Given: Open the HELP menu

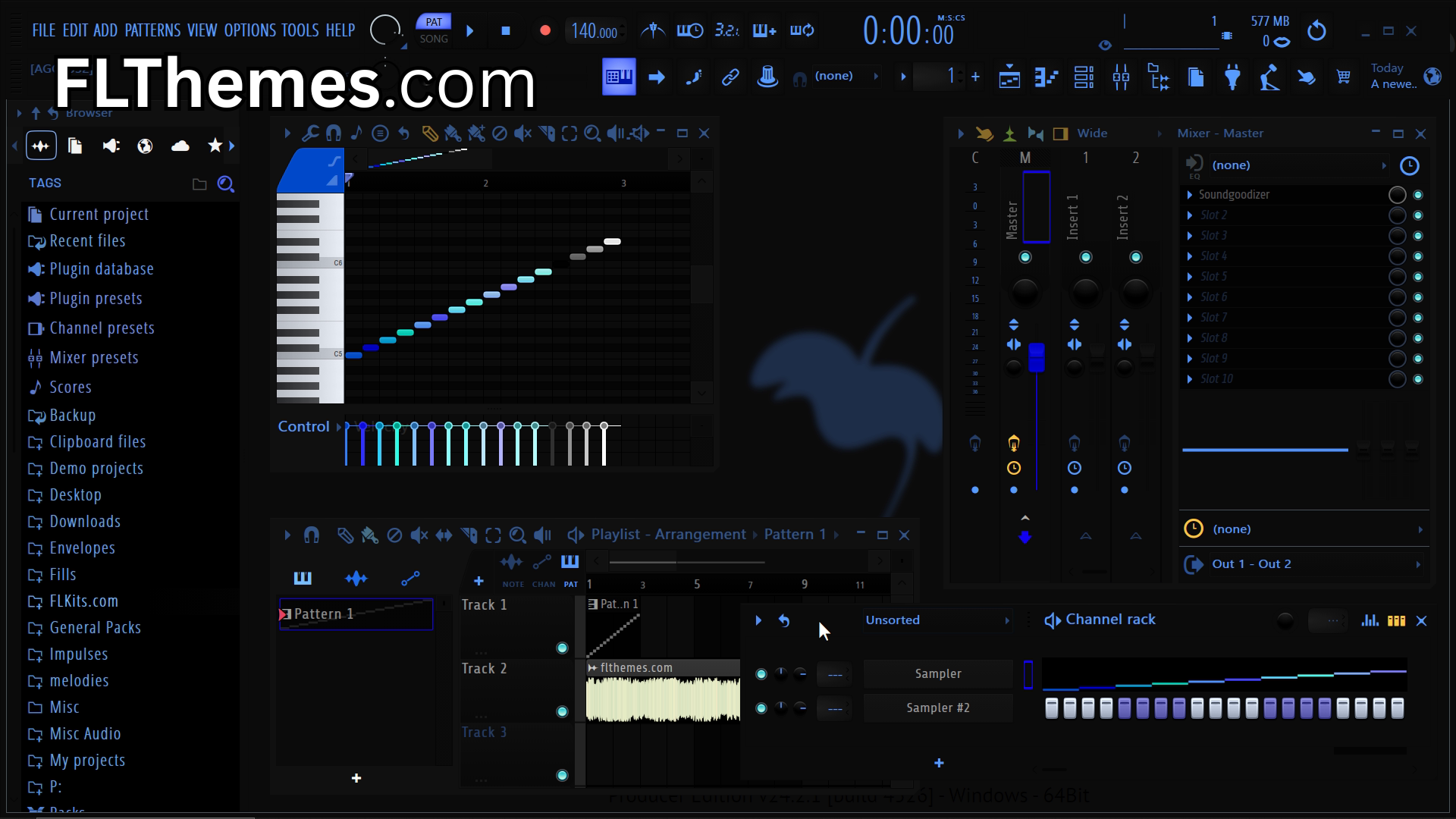Looking at the screenshot, I should click(340, 30).
